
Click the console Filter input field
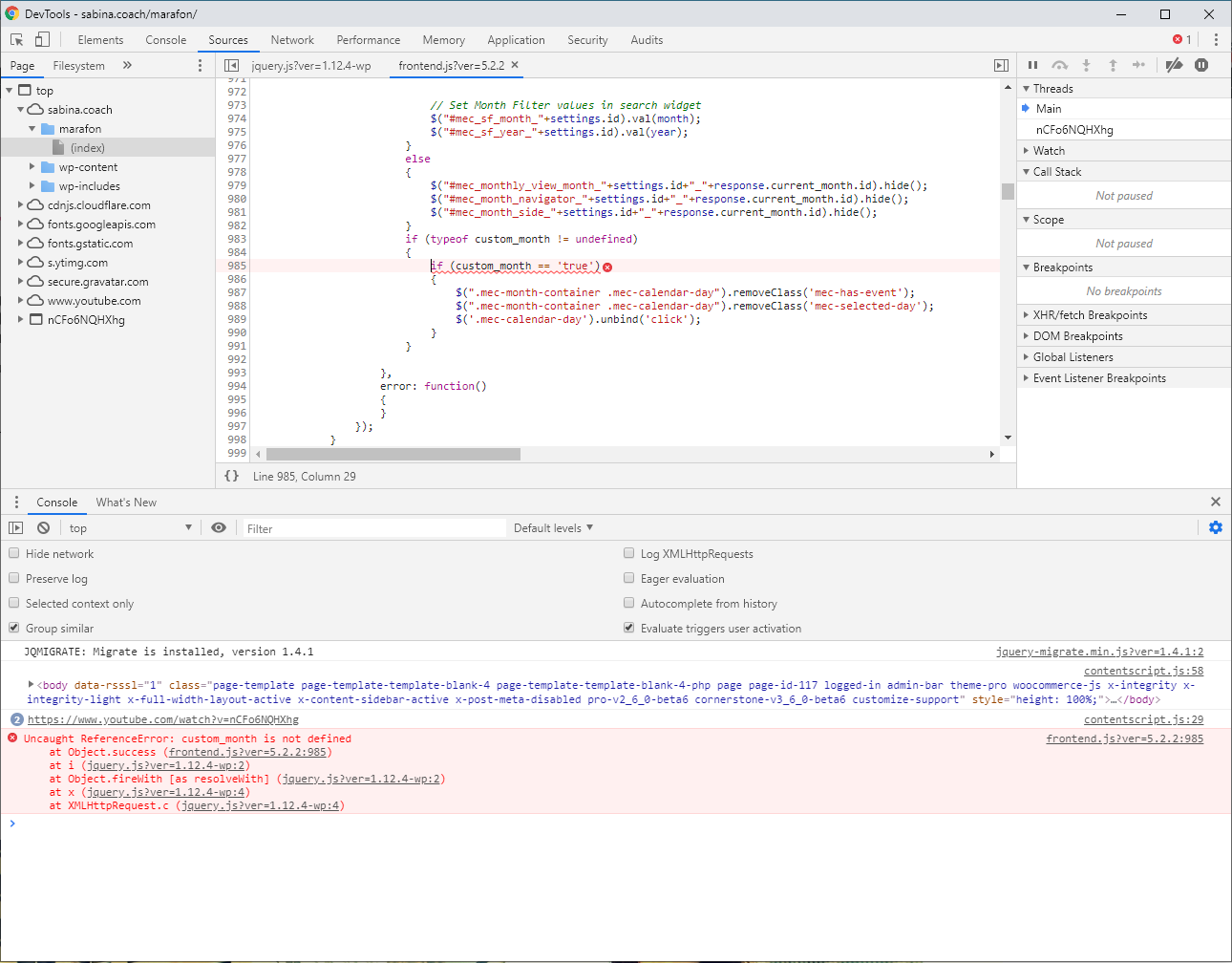pos(372,528)
